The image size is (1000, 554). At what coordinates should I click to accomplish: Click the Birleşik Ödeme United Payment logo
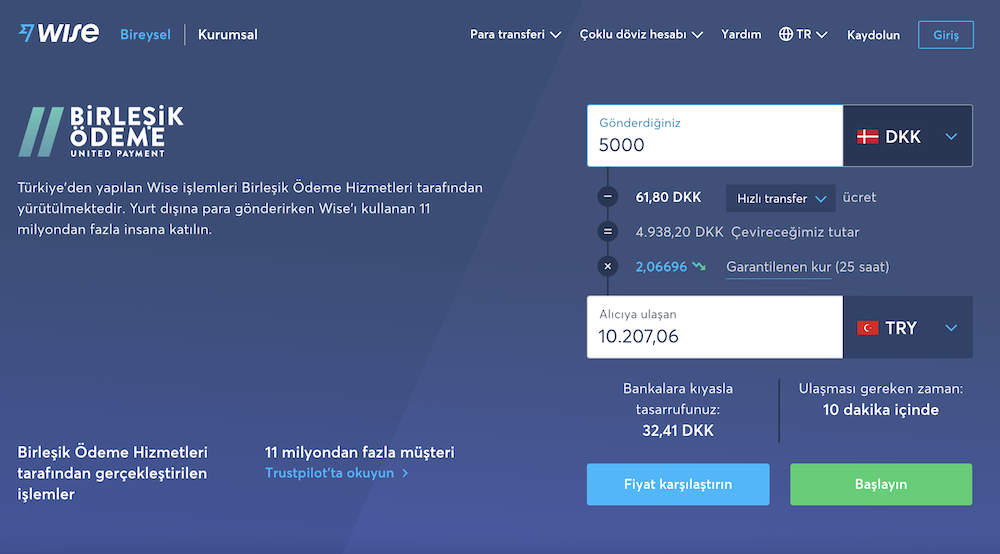pos(101,131)
